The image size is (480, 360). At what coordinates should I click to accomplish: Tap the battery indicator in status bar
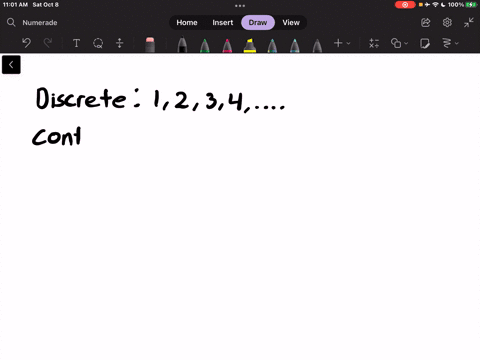pyautogui.click(x=471, y=5)
